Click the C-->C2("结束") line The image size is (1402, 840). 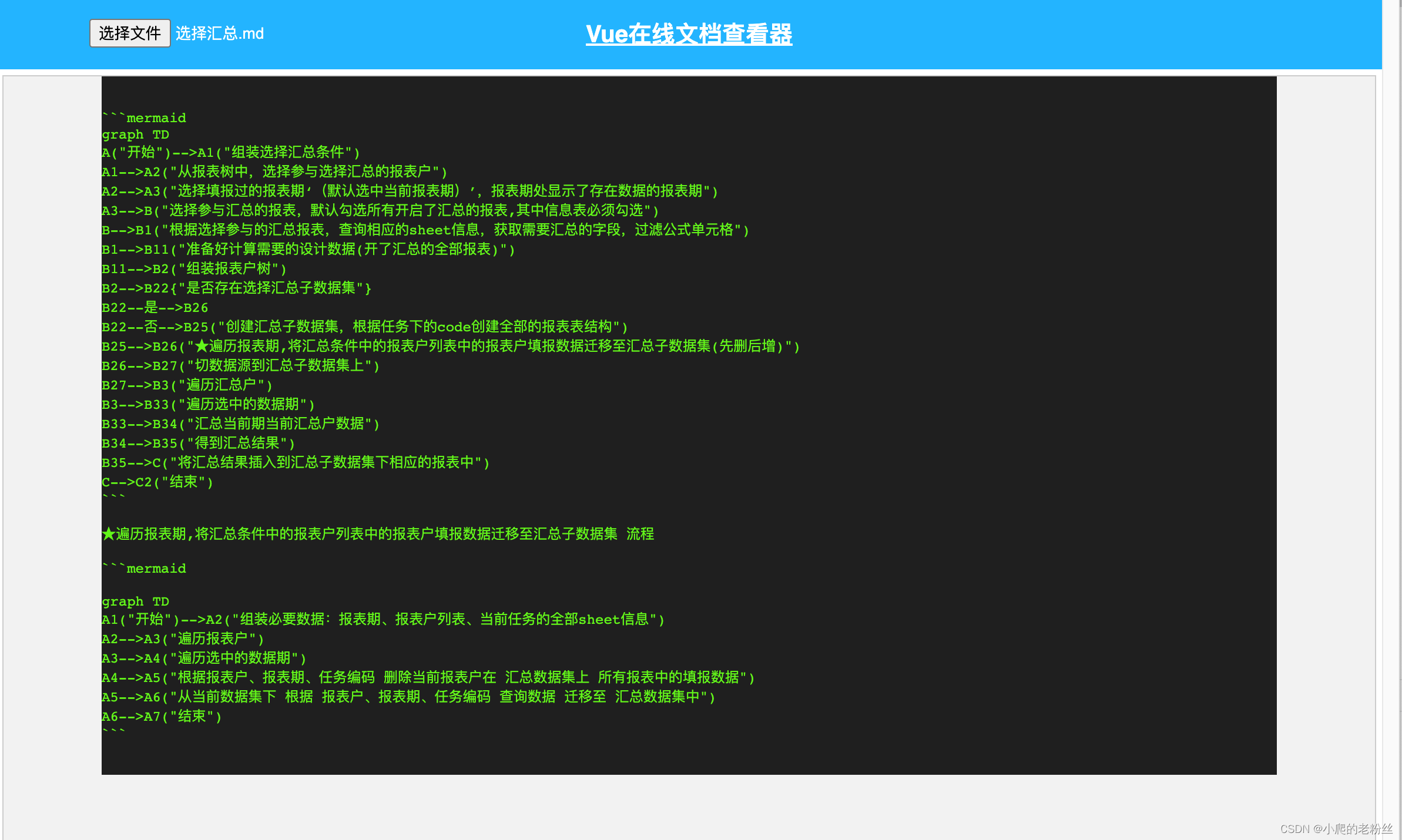[157, 482]
